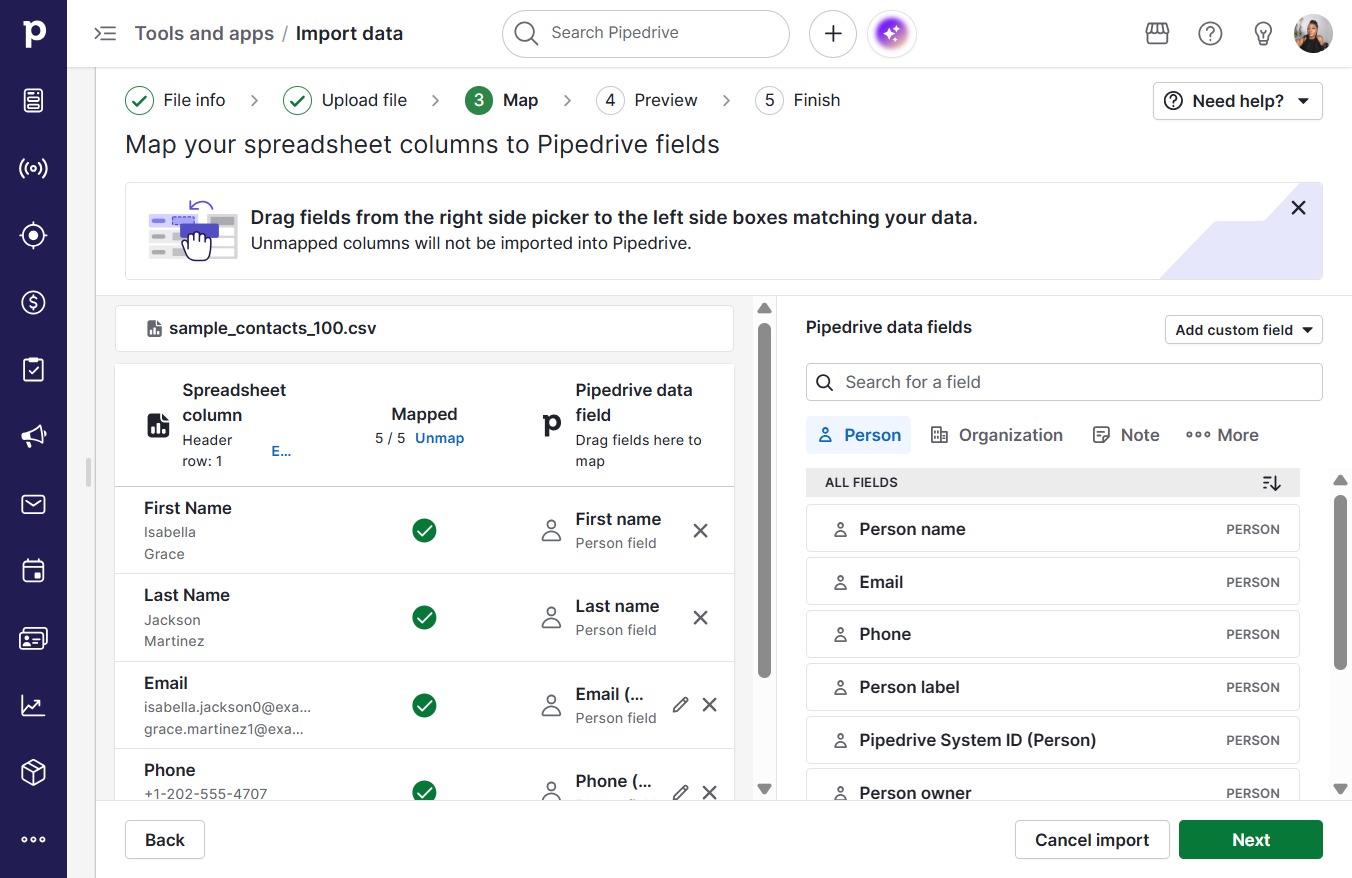Viewport: 1352px width, 878px height.
Task: Select the Person name field
Action: 1053,529
